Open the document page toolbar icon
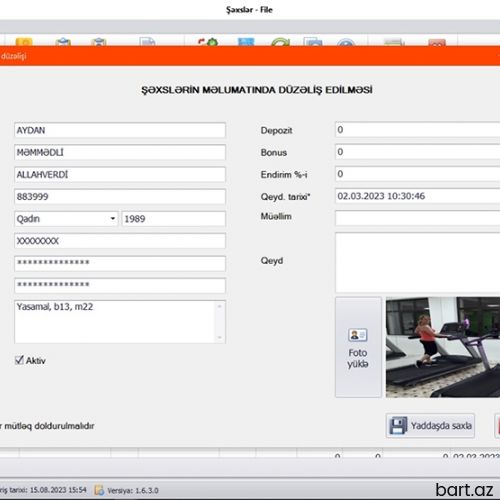Image resolution: width=500 pixels, height=500 pixels. click(147, 42)
